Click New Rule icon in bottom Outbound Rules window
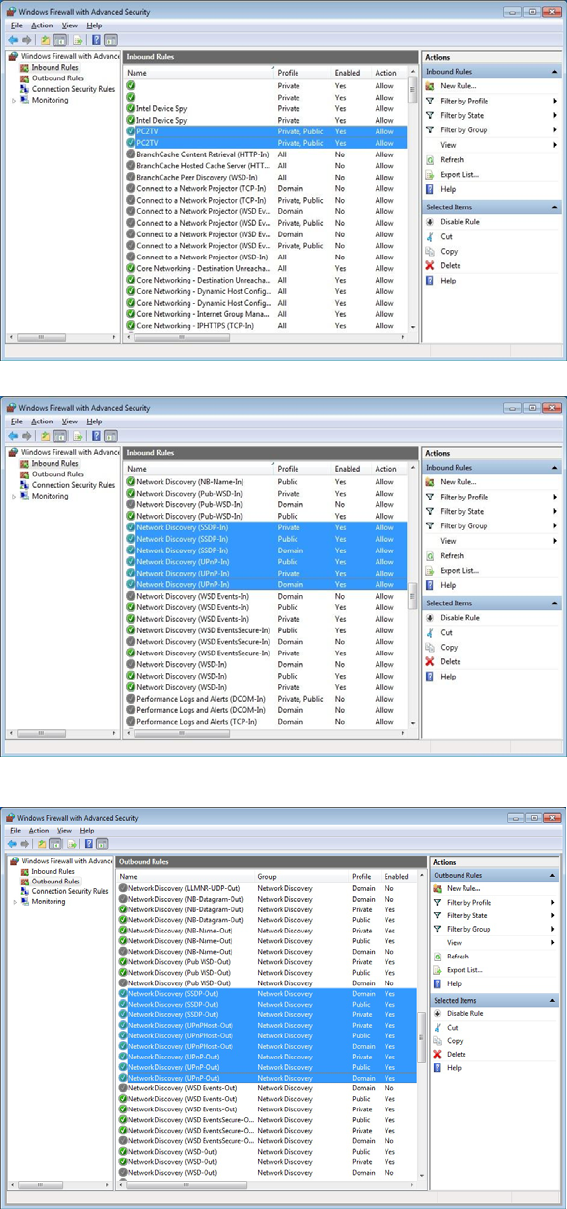Screen dimensions: 567x1209 point(437,888)
